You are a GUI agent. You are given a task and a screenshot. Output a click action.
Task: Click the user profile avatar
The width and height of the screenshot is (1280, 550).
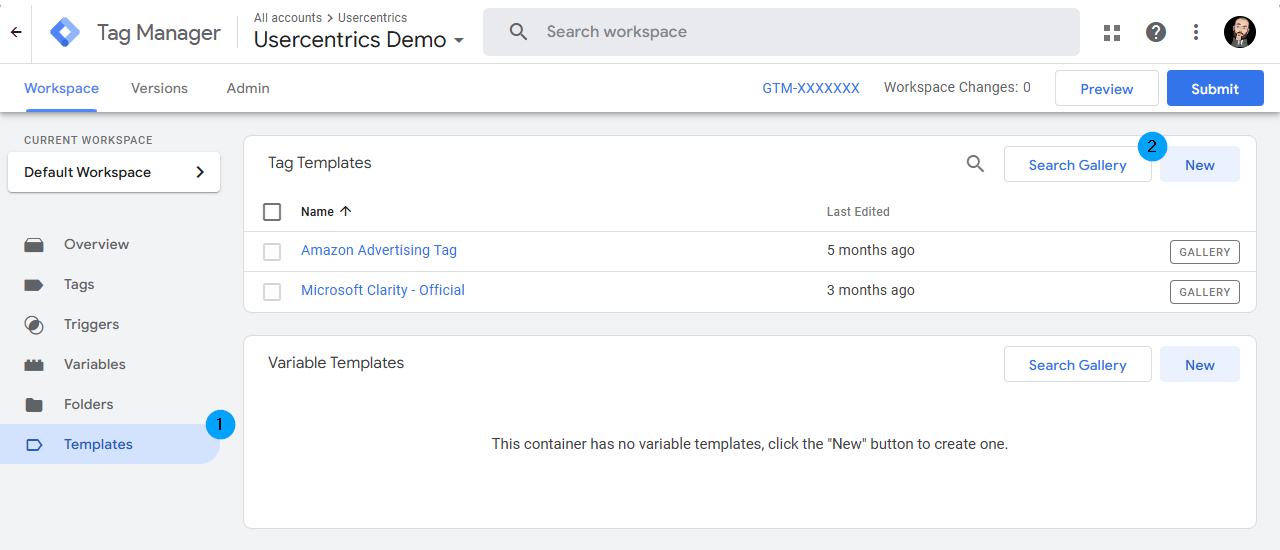(1240, 32)
